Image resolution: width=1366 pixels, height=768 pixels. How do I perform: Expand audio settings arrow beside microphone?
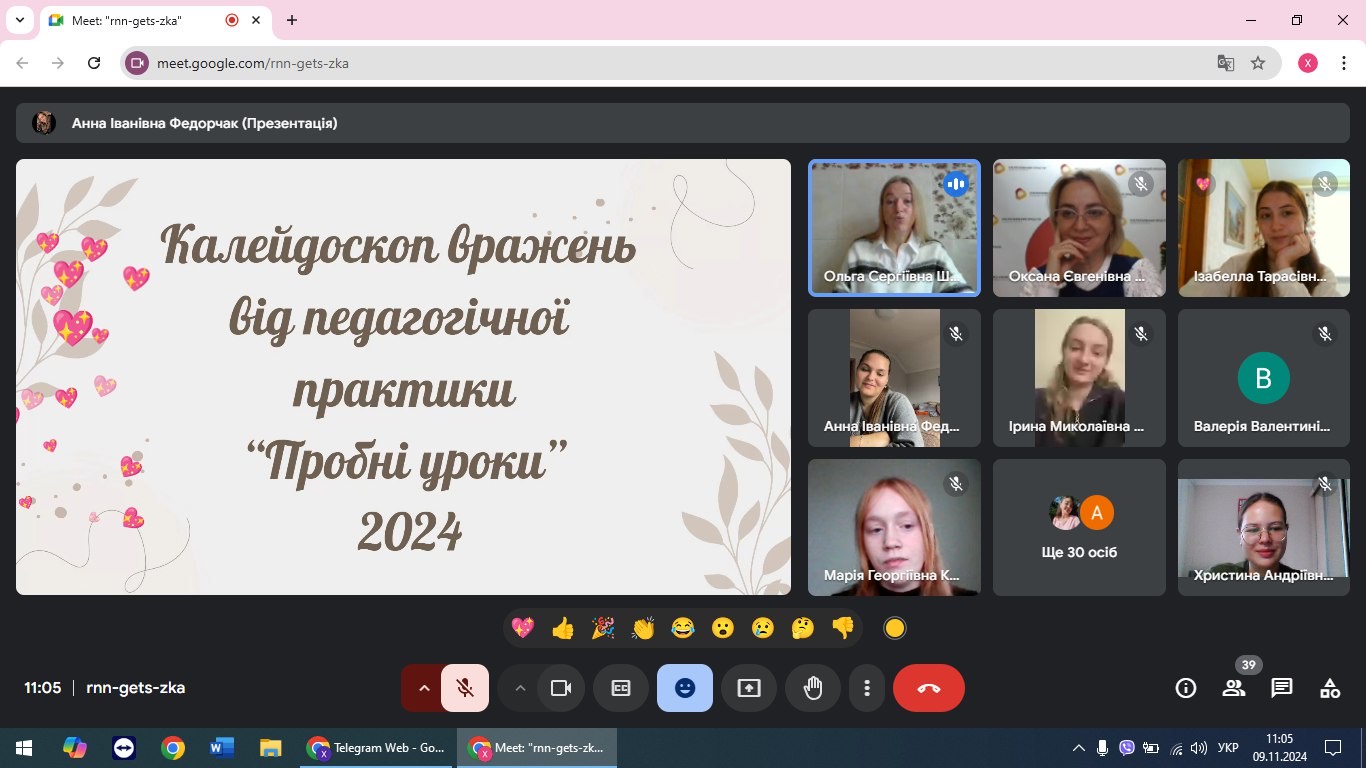pos(423,688)
